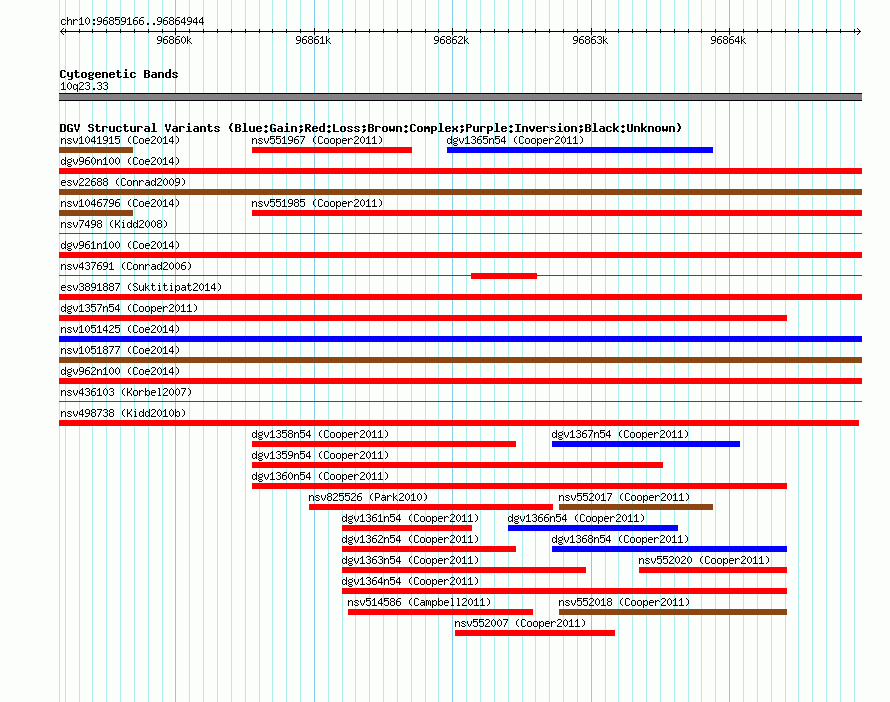This screenshot has height=702, width=890.
Task: Click the nsv1041915 (Coe2014) variant label
Action: point(120,140)
